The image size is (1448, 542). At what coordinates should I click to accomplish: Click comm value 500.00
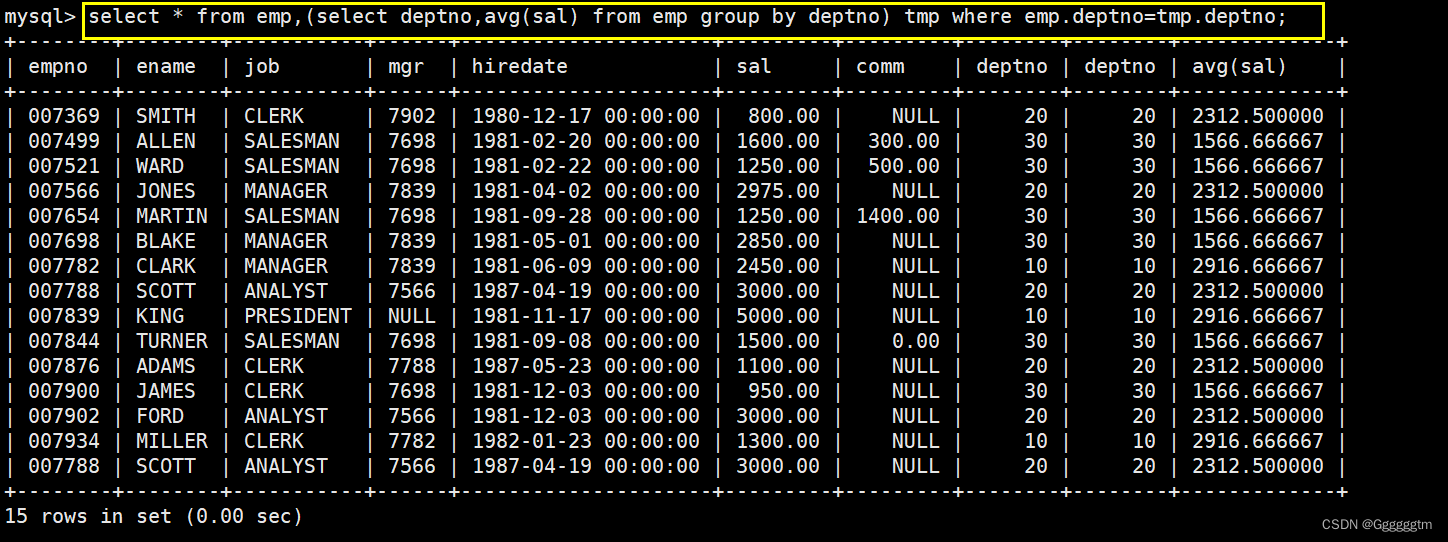(904, 166)
